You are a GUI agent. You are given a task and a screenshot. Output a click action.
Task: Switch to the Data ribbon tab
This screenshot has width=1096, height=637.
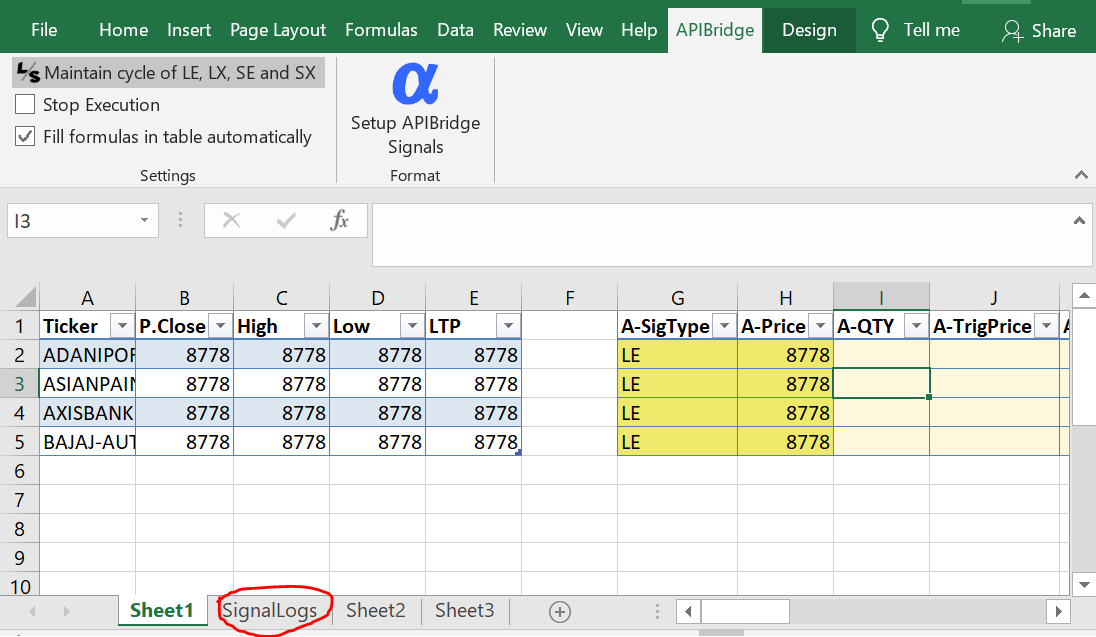point(456,30)
